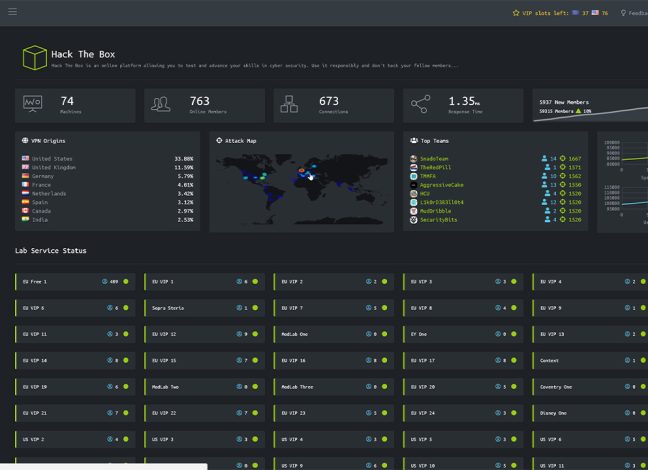Click the '74' Machines count
The image size is (648, 470).
pyautogui.click(x=67, y=101)
